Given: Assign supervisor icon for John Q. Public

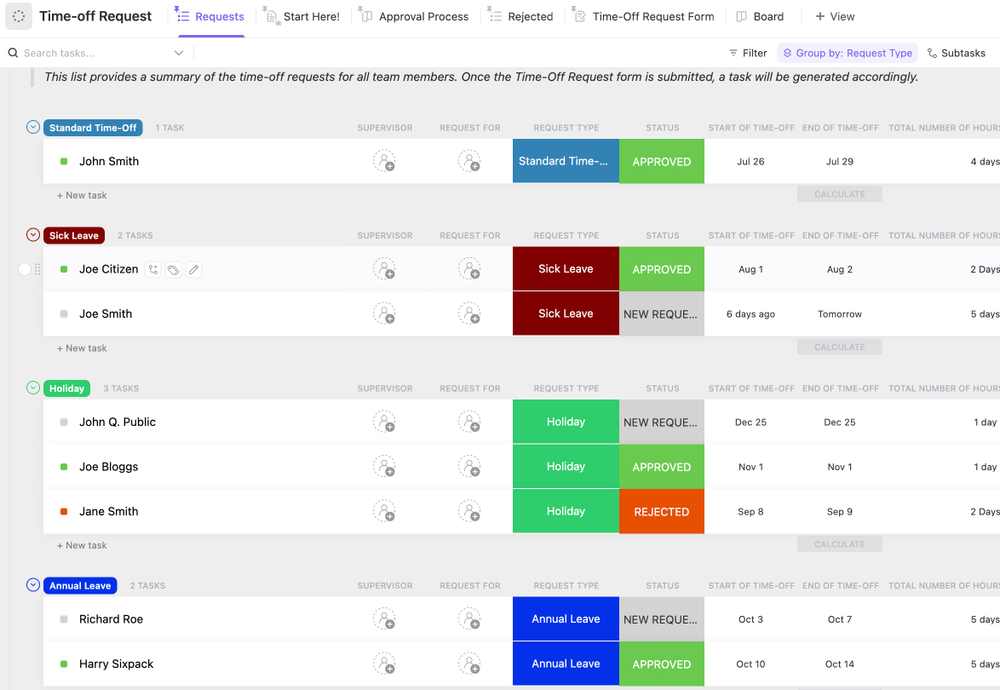Looking at the screenshot, I should pyautogui.click(x=384, y=422).
